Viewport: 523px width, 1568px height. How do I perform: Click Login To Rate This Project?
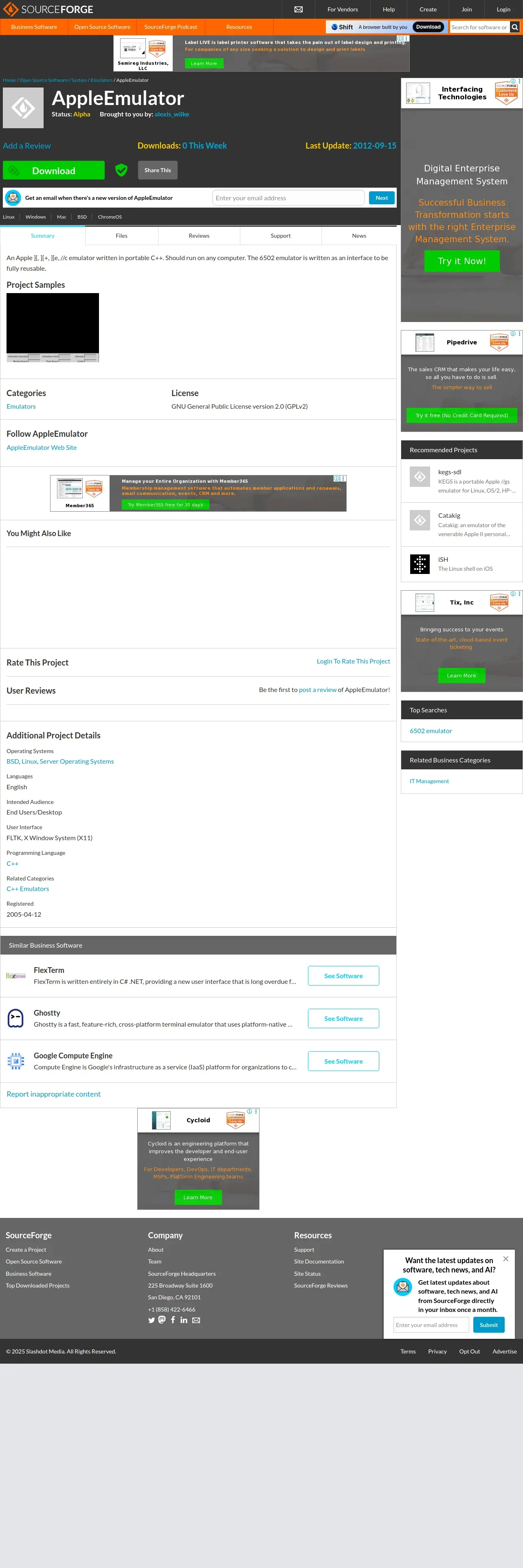353,661
